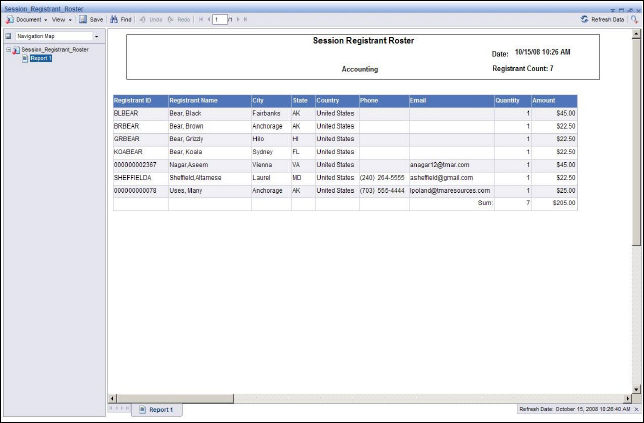Click the Refresh Data button
Viewport: 644px width, 423px height.
[604, 19]
